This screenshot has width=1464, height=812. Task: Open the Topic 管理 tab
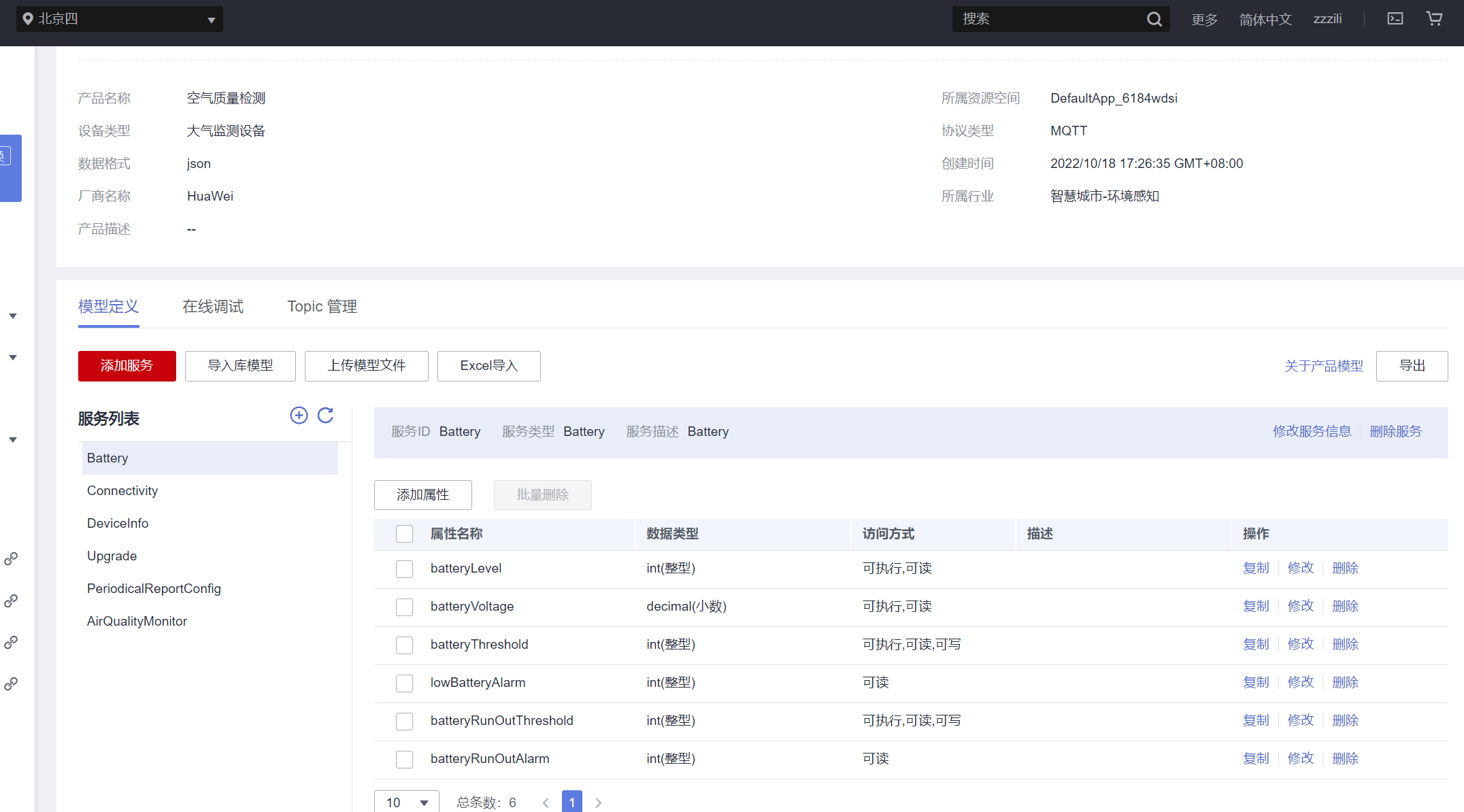point(322,307)
